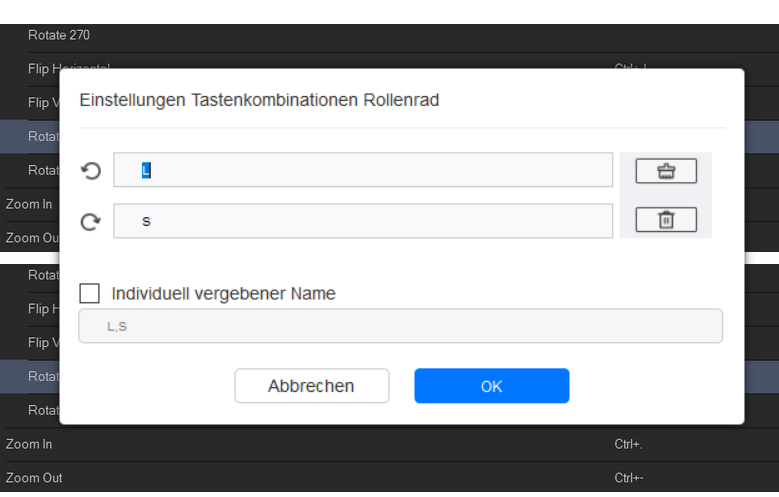Click the Individuell vergebener Name label text

point(223,294)
